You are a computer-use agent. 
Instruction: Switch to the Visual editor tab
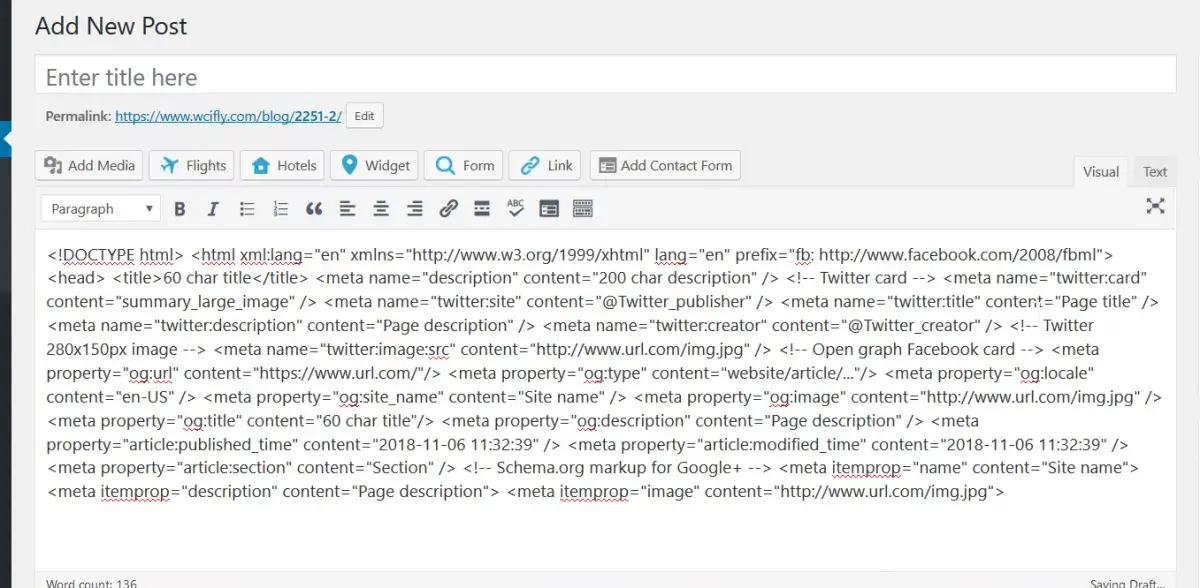[x=1101, y=172]
